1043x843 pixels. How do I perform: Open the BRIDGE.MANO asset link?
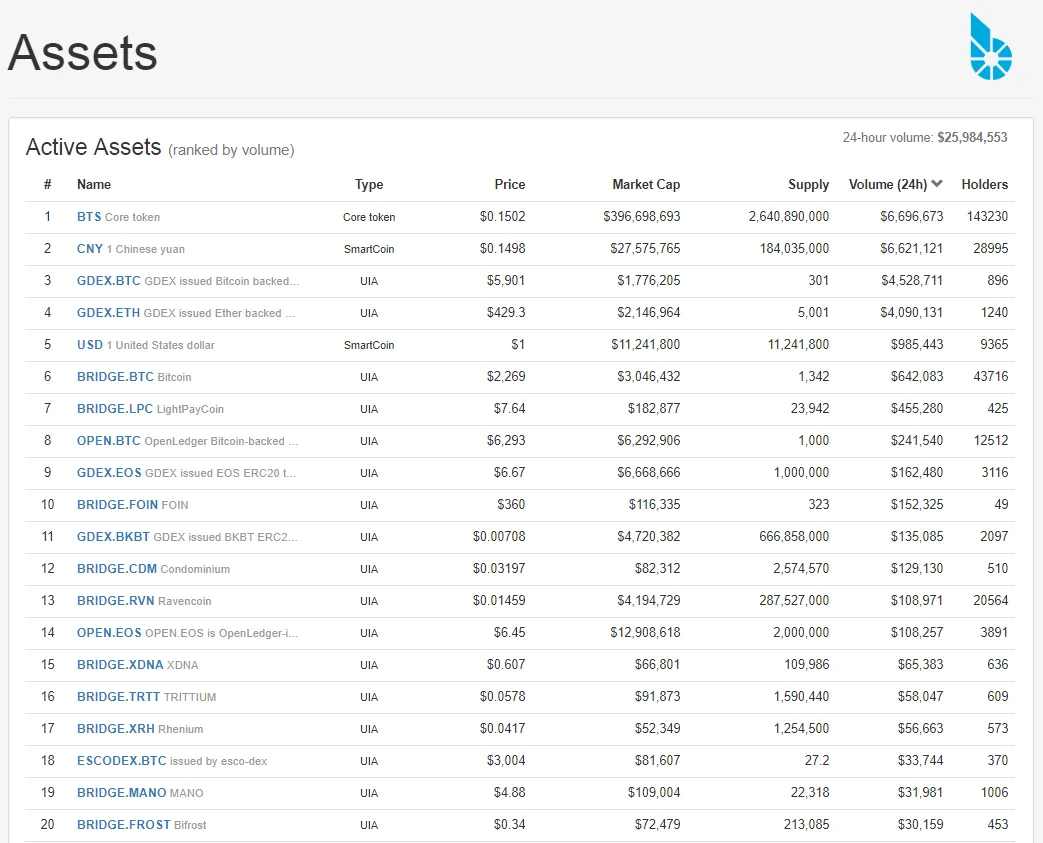tap(122, 792)
